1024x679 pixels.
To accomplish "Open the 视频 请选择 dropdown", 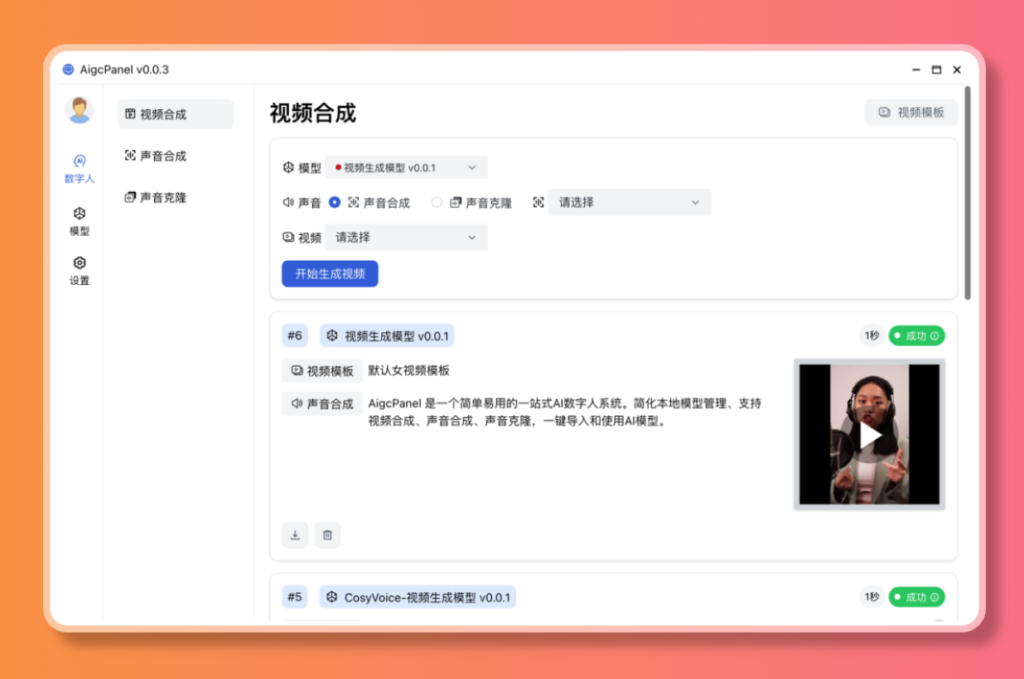I will (405, 237).
